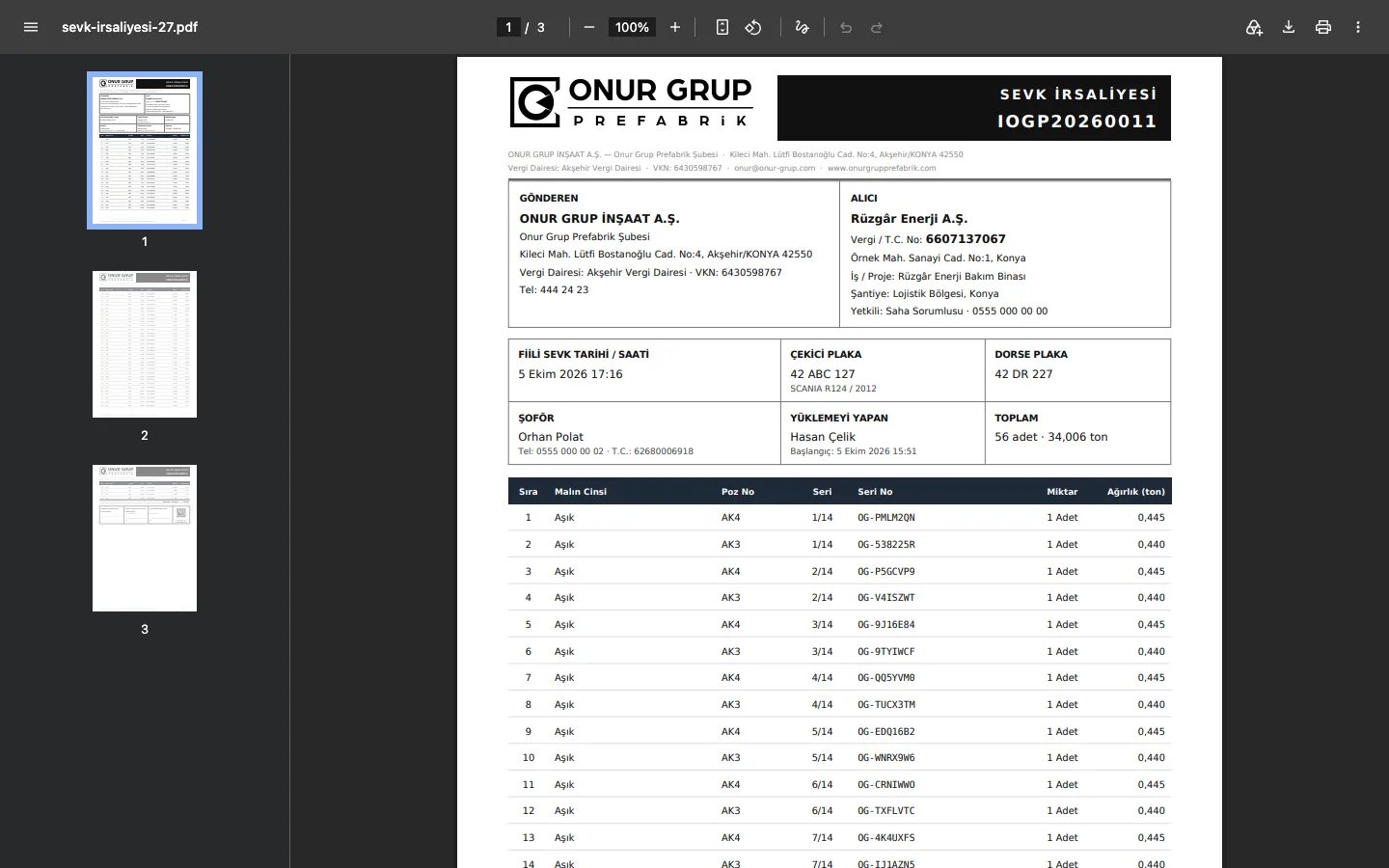Toggle the sidebar menu hamburger icon
This screenshot has height=868, width=1389.
coord(31,27)
